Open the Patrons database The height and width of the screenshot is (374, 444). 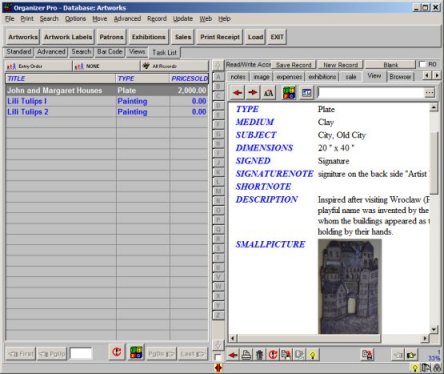coord(111,37)
